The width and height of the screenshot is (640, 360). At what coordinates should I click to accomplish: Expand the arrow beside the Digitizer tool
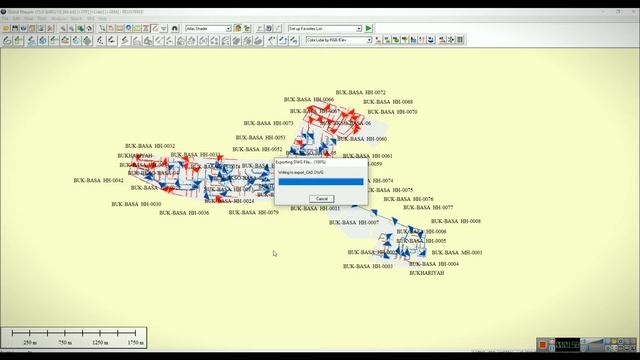[x=164, y=29]
